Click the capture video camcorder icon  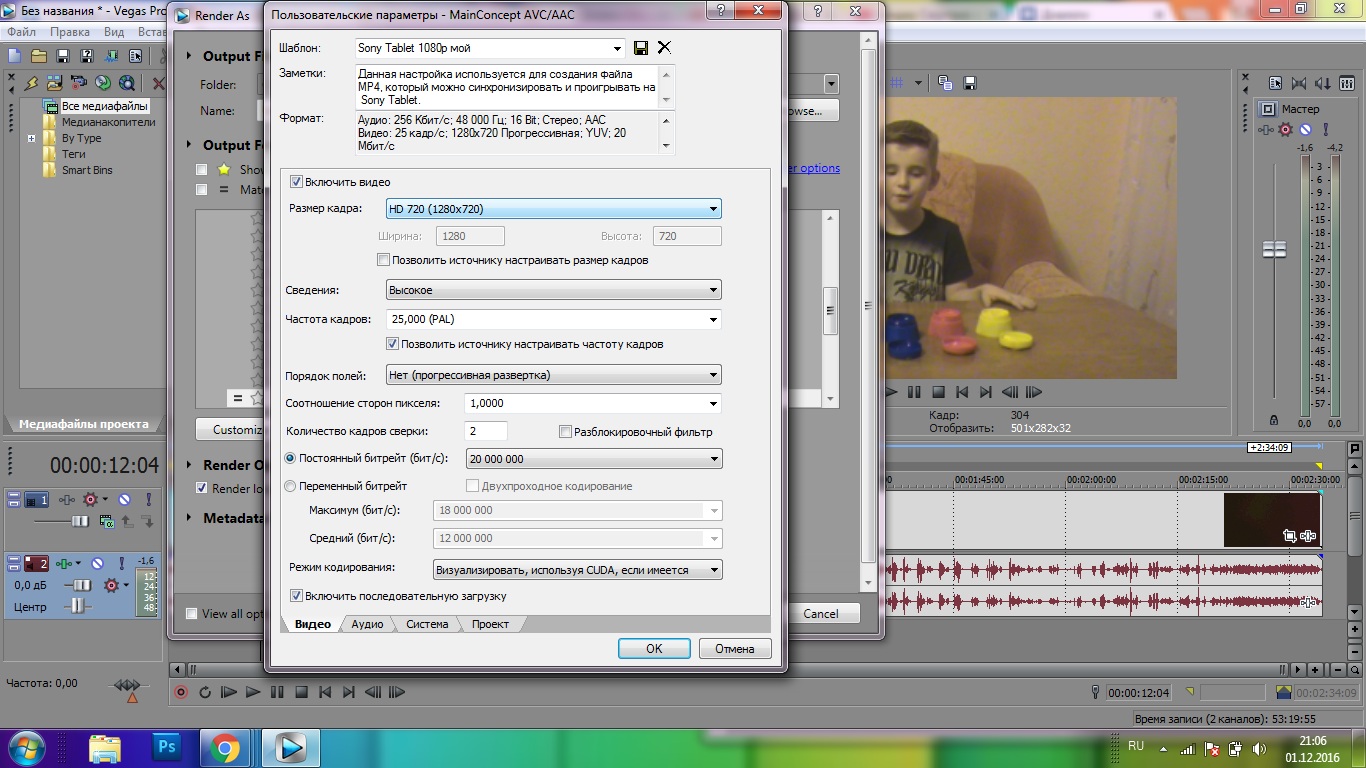pos(79,83)
